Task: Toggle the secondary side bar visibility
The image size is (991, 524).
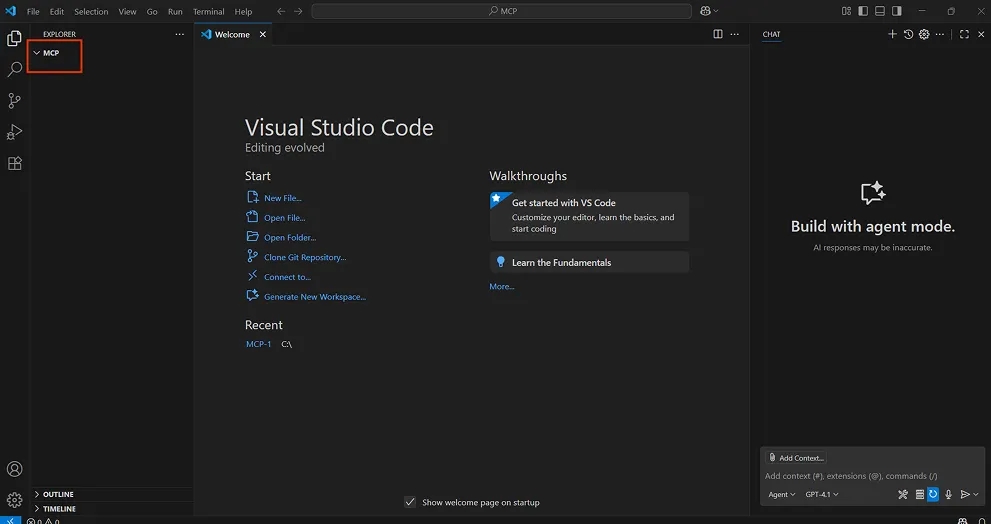Action: [x=896, y=11]
